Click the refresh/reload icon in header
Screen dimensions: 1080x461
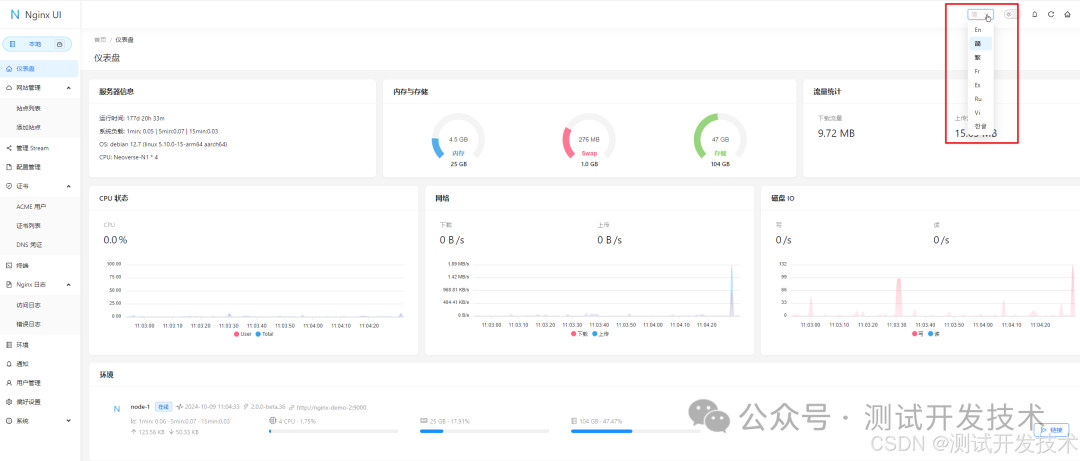pos(1051,14)
